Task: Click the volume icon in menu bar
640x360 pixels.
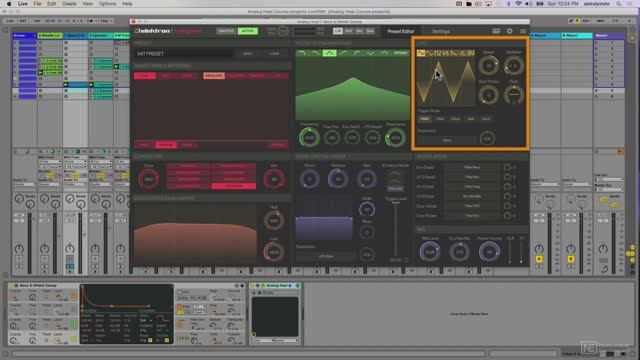Action: click(528, 4)
